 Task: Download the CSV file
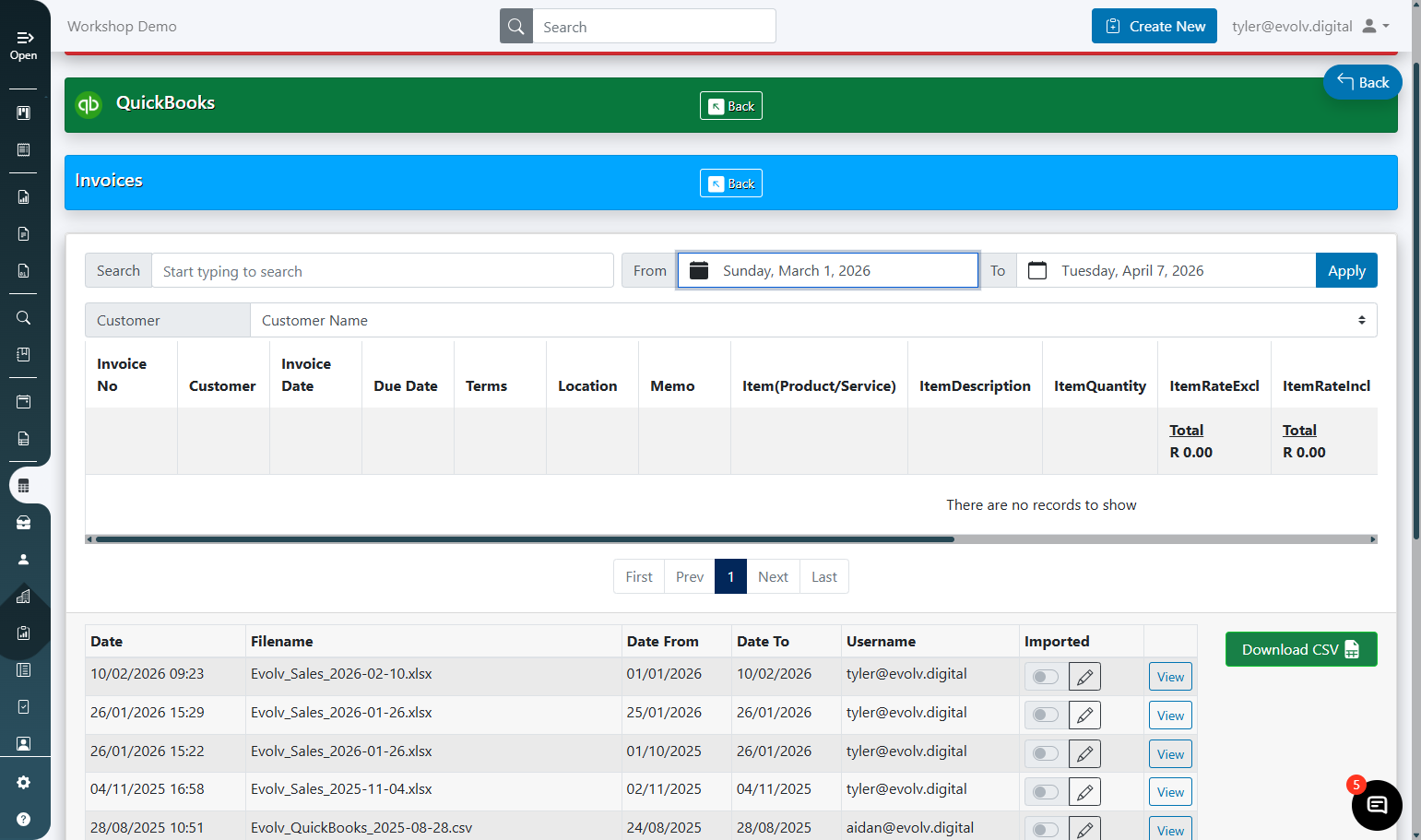coord(1301,649)
